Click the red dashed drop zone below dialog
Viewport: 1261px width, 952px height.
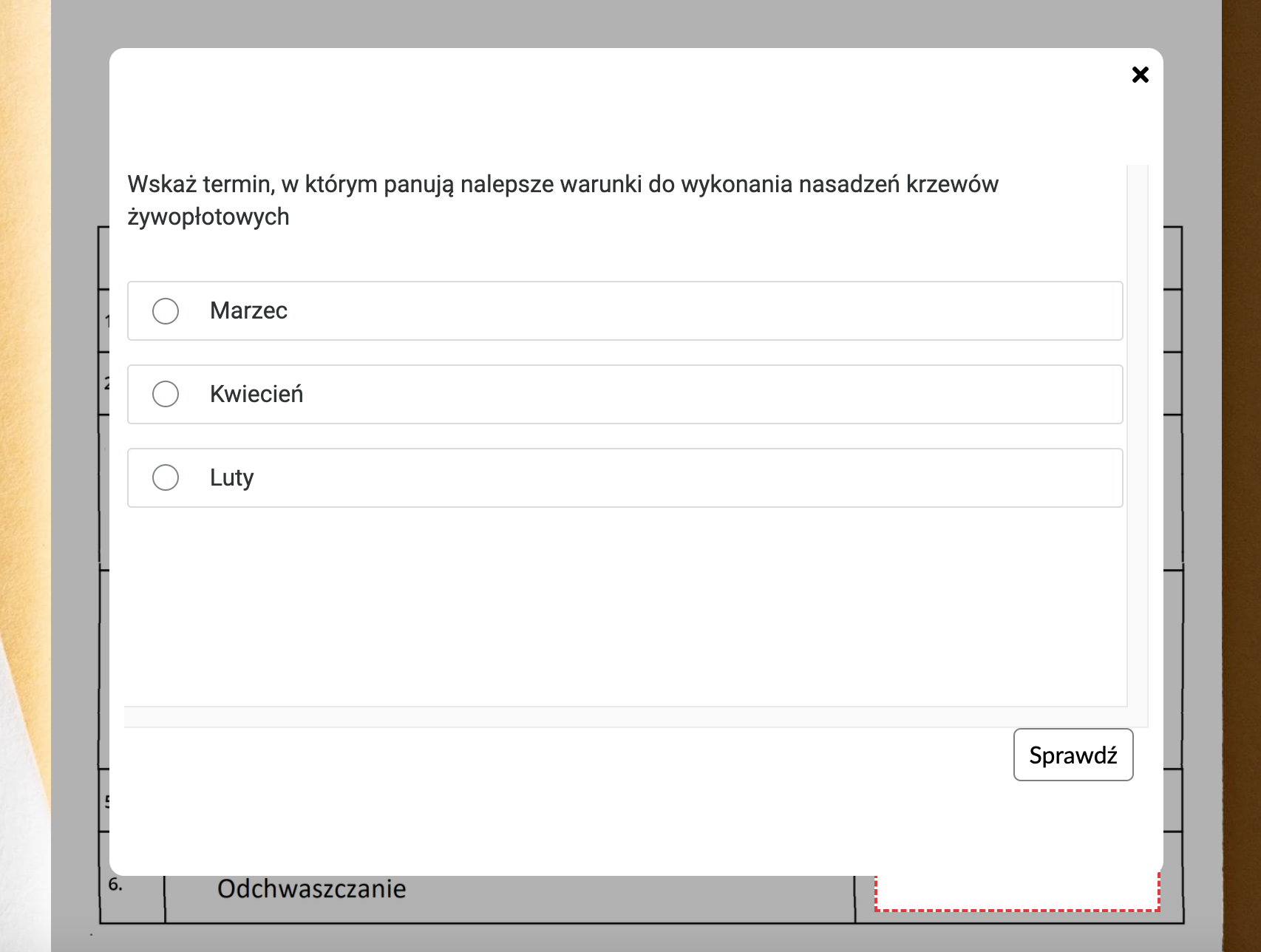[x=1016, y=894]
